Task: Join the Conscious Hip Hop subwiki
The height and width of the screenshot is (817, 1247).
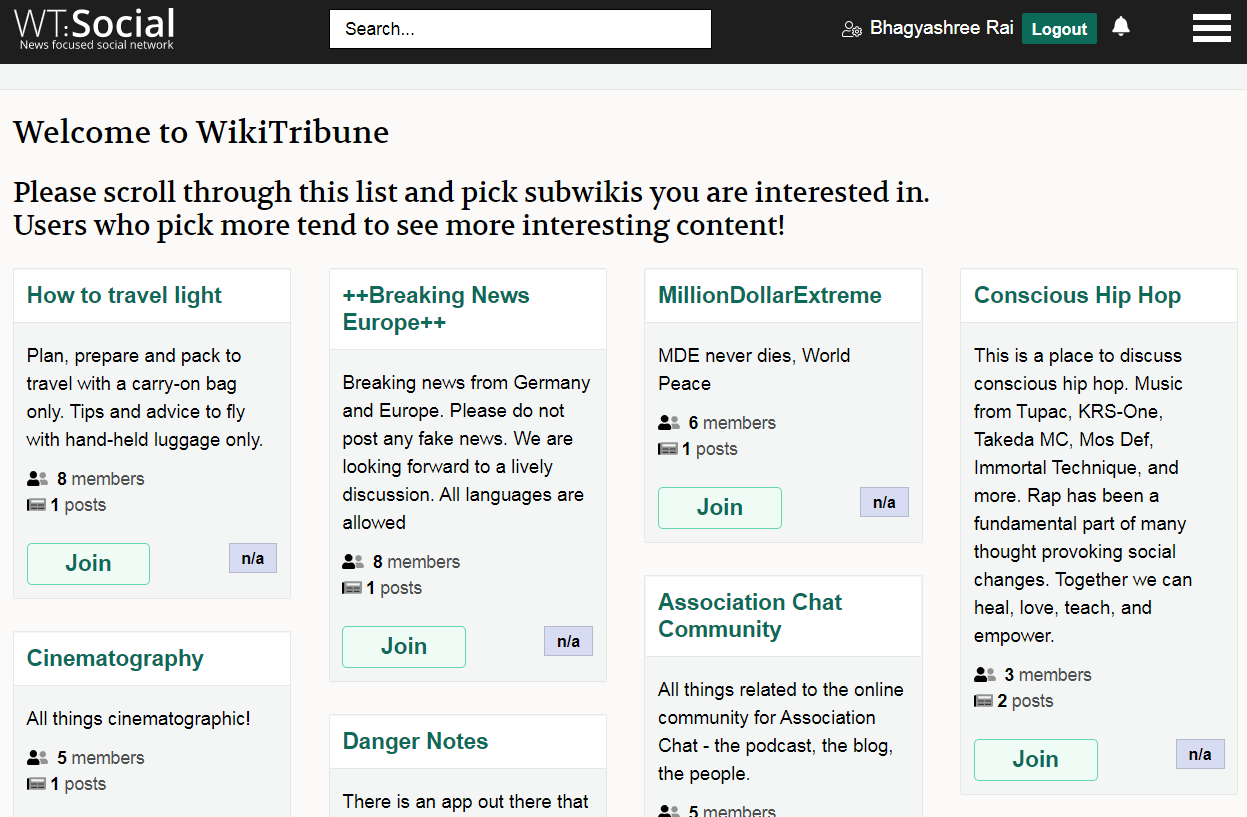Action: point(1036,760)
